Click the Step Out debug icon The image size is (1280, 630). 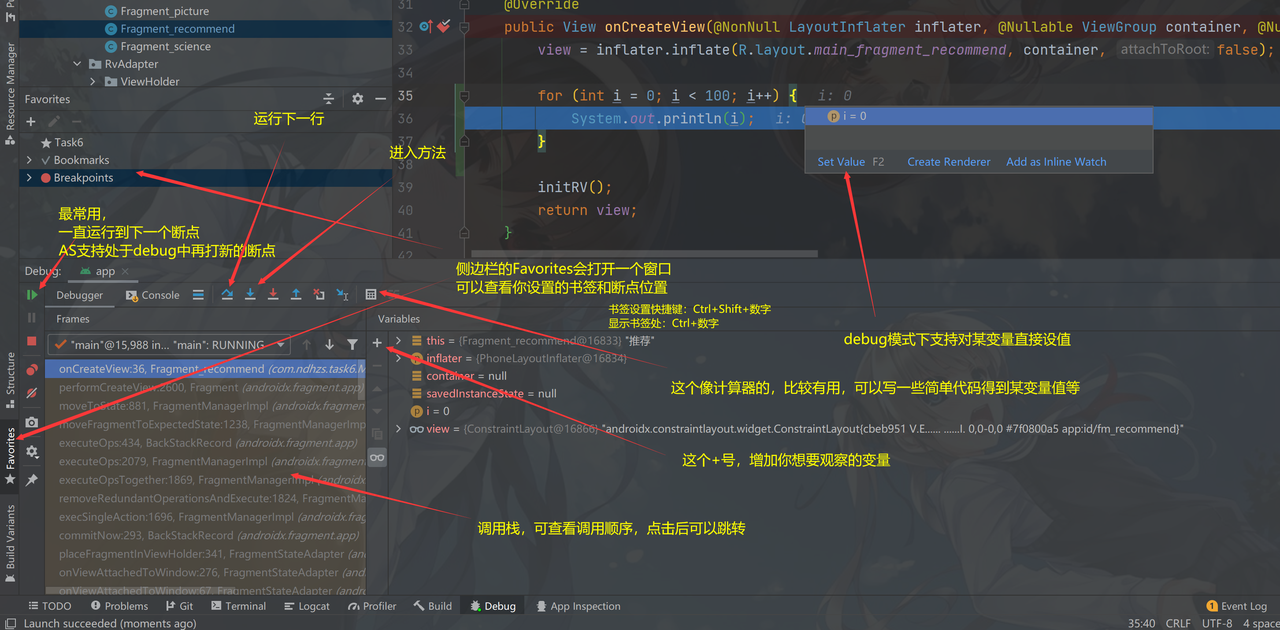tap(296, 295)
